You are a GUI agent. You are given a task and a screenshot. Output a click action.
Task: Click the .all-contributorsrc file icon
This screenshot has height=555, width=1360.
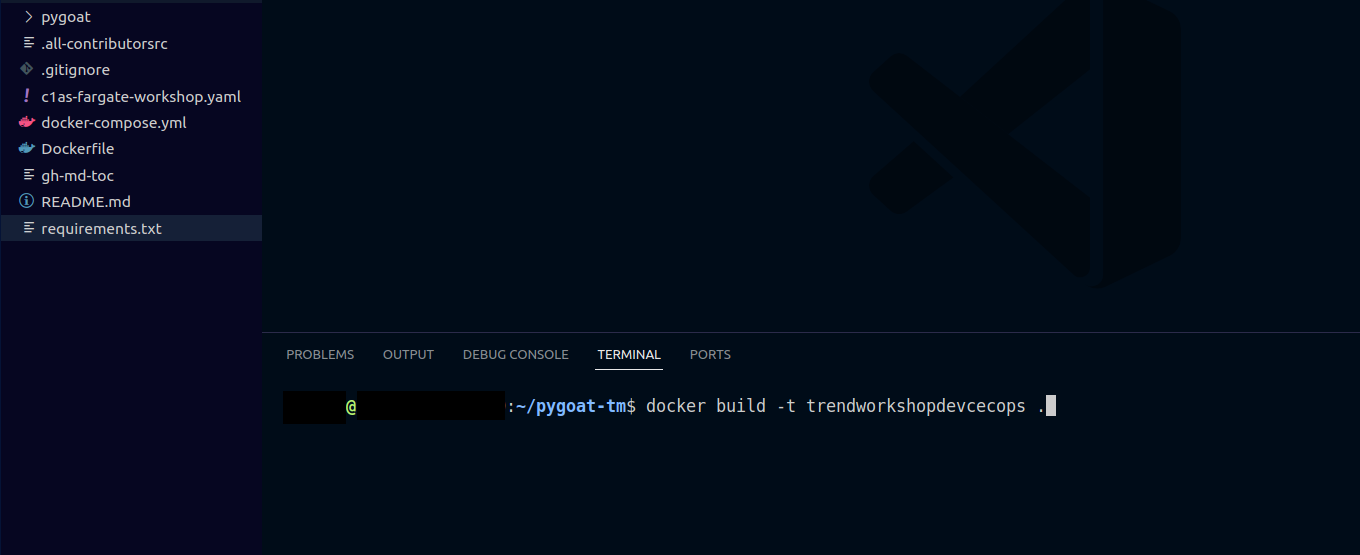[28, 44]
